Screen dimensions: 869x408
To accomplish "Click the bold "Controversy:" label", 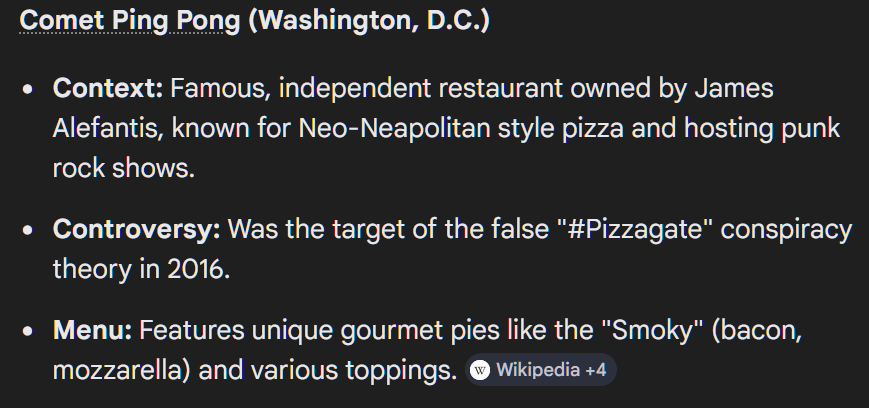I will (137, 230).
